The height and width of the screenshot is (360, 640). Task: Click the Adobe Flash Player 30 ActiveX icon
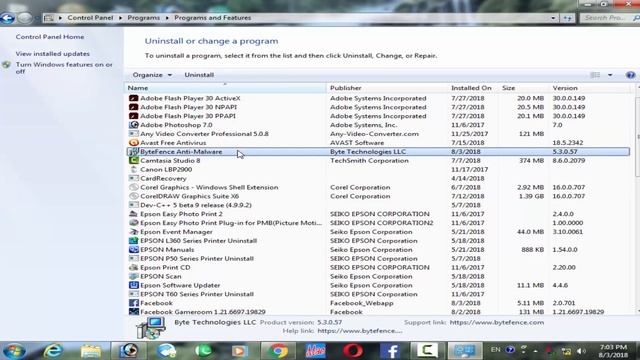point(133,98)
